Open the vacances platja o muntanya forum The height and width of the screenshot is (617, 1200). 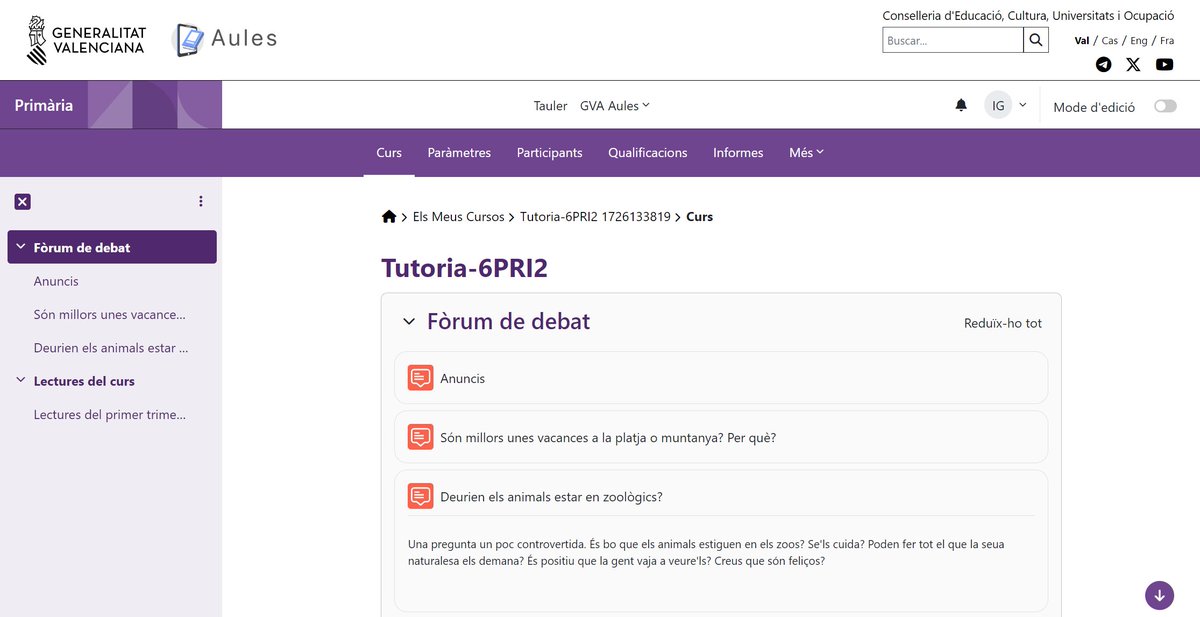click(608, 438)
